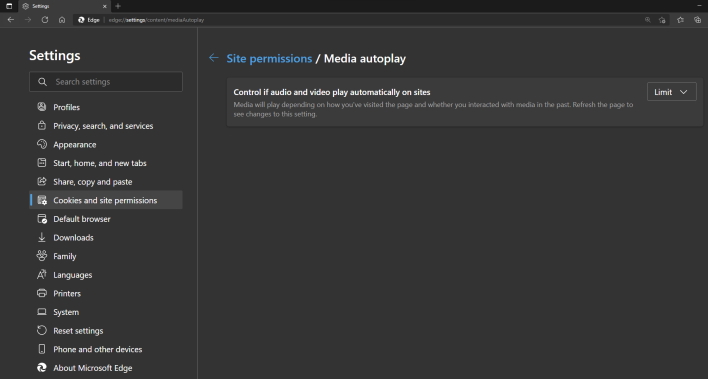Click the Reset settings icon
708x379 pixels.
click(x=42, y=330)
